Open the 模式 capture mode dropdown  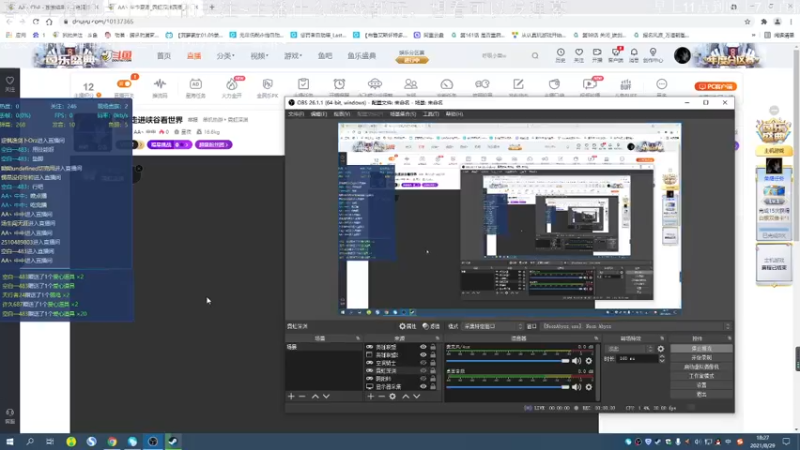pyautogui.click(x=492, y=326)
